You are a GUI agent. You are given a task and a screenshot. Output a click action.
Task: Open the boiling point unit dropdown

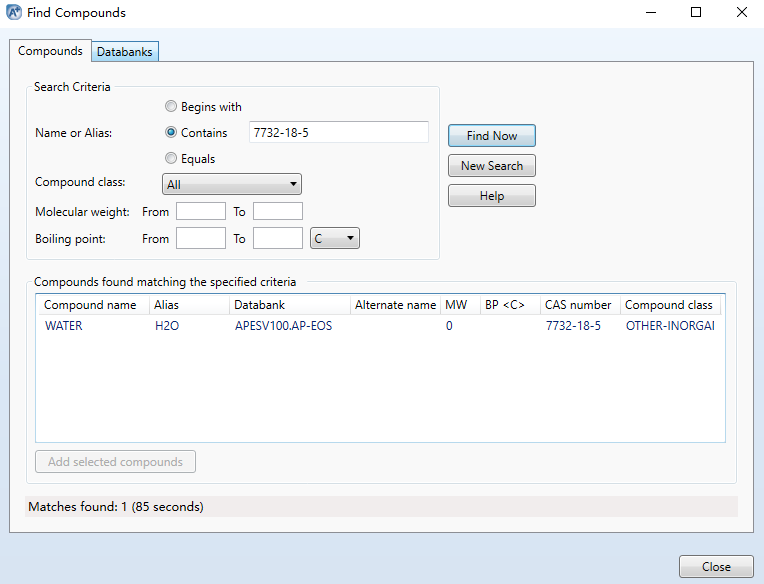tap(335, 238)
